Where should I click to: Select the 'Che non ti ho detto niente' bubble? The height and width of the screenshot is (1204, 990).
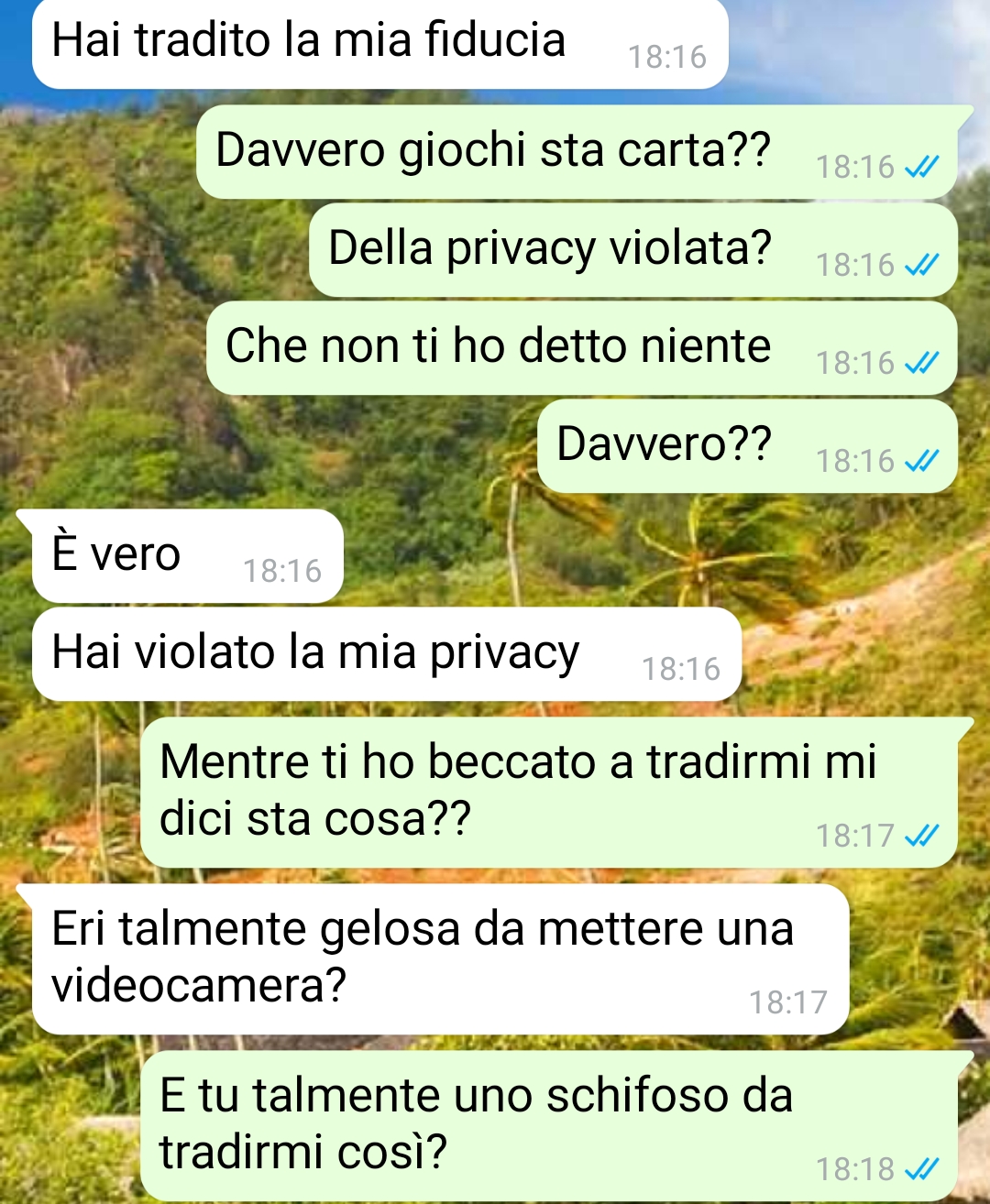tap(582, 348)
